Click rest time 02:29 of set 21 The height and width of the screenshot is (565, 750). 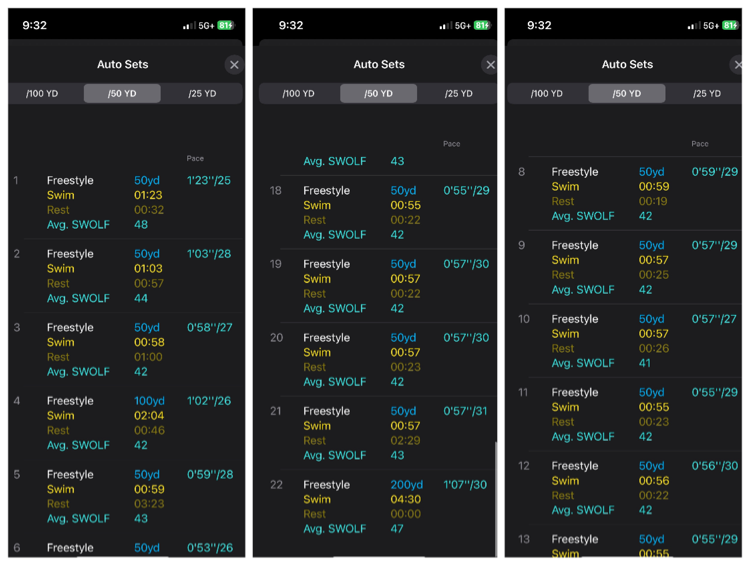pyautogui.click(x=405, y=440)
